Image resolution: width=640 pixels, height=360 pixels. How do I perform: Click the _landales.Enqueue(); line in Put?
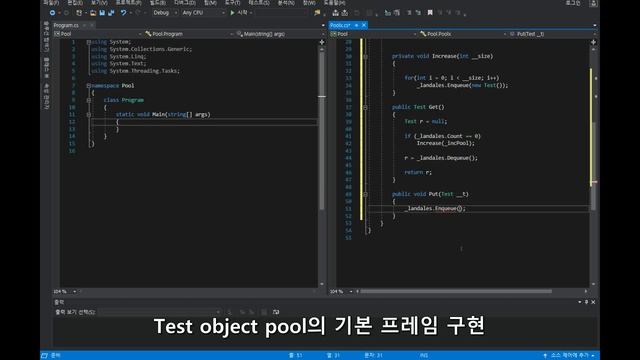pyautogui.click(x=435, y=209)
